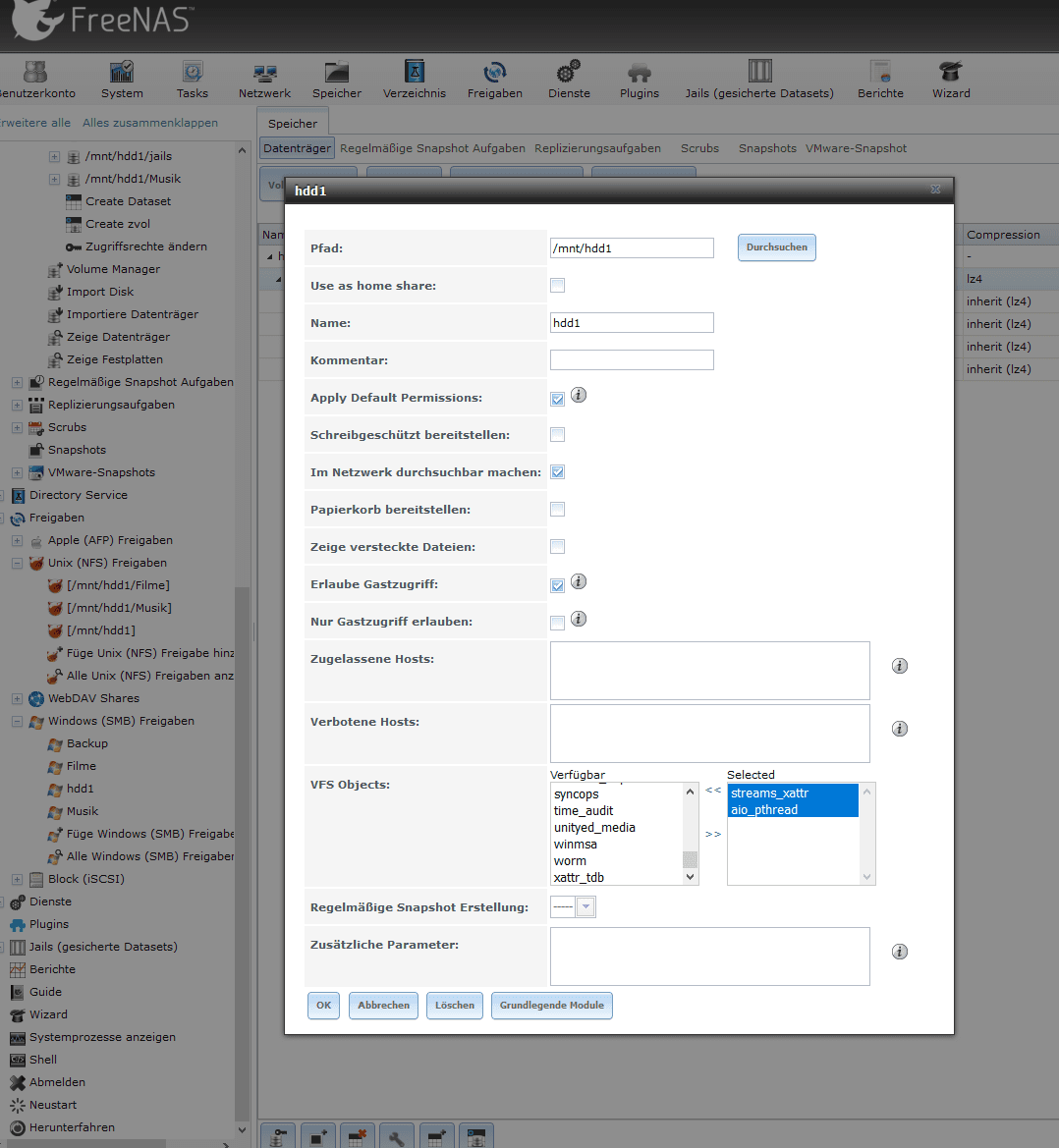Uncheck Im Netzwerk durchsuchbar machen

[557, 472]
